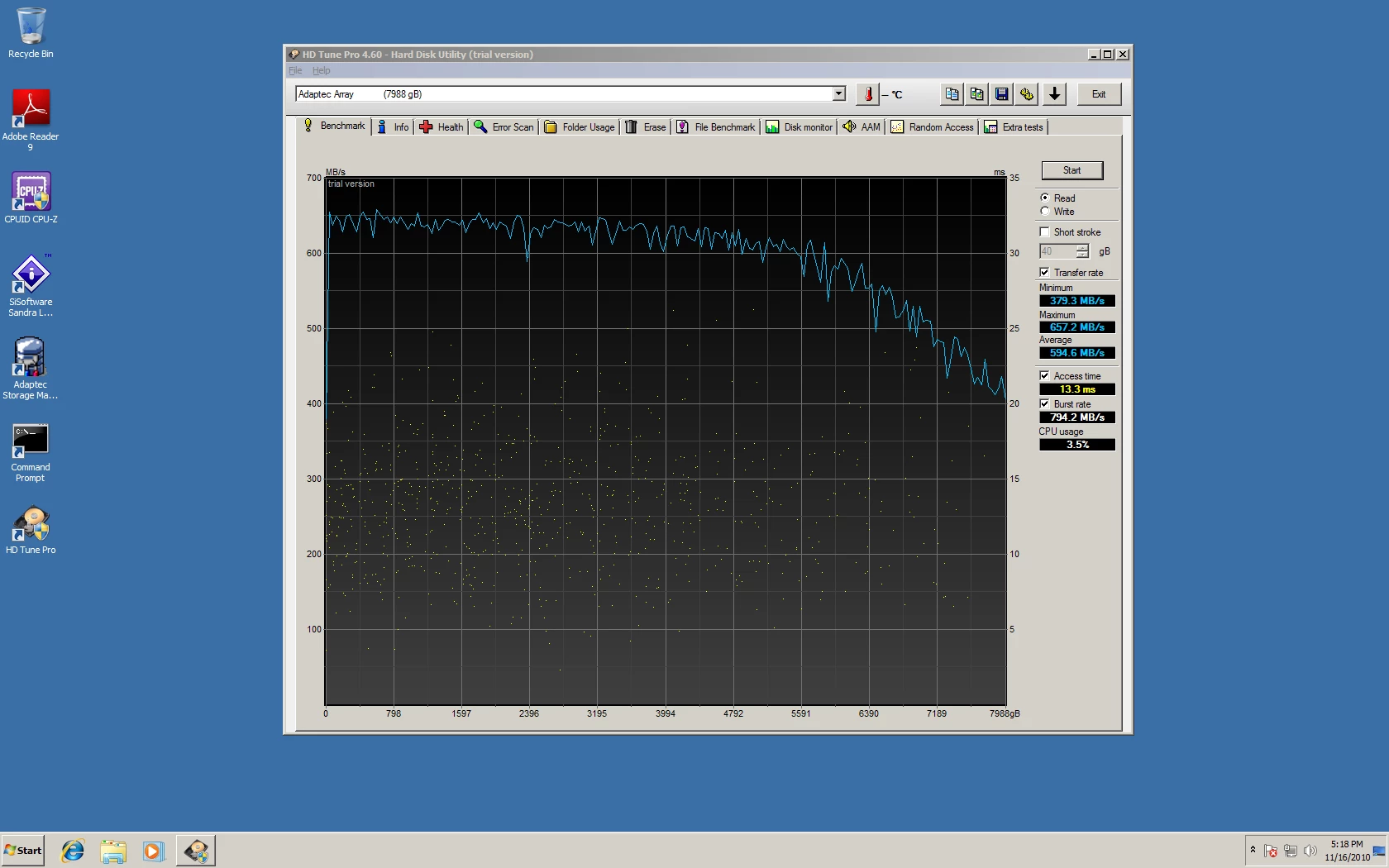Image resolution: width=1389 pixels, height=868 pixels.
Task: Open the Windows Start menu
Action: [x=23, y=851]
